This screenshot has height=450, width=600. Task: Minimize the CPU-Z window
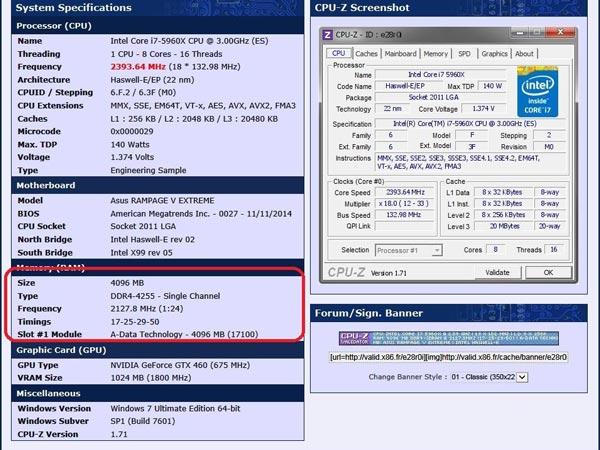point(520,33)
